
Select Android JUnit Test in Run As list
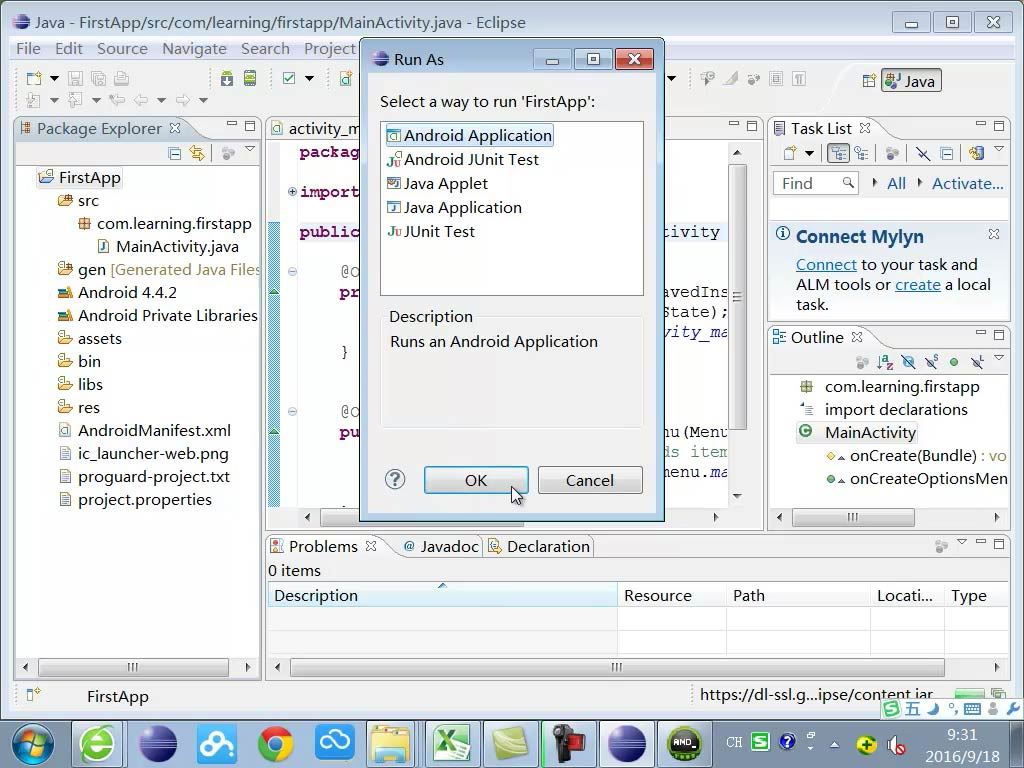coord(463,159)
